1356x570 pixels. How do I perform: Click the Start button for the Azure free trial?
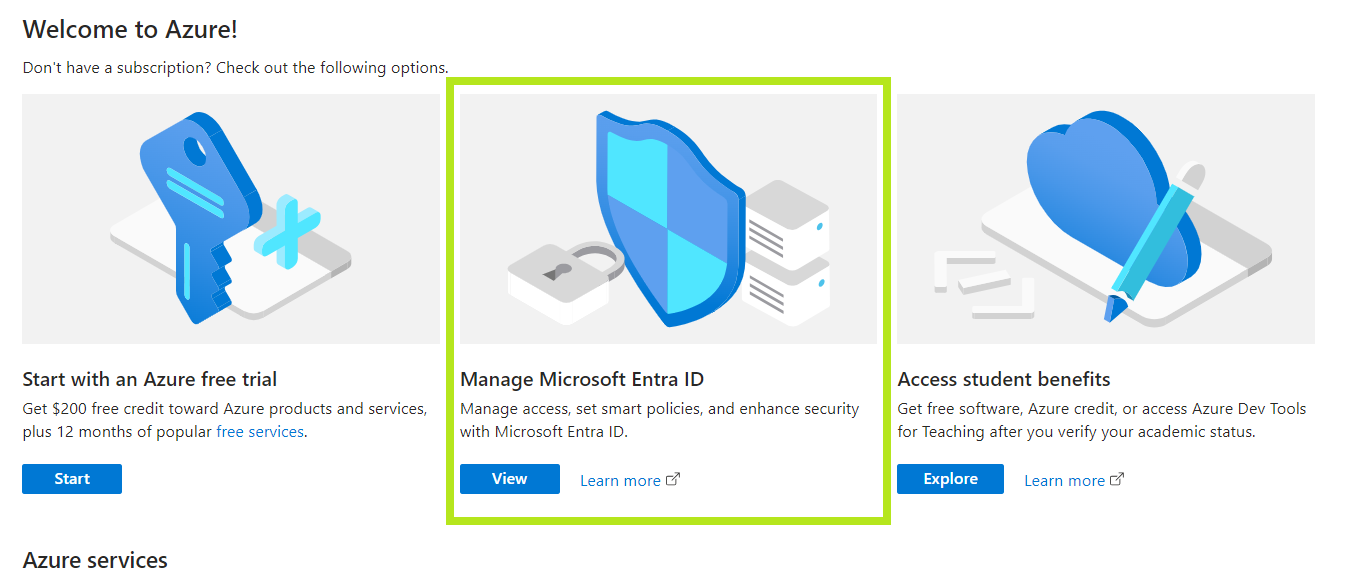click(72, 479)
